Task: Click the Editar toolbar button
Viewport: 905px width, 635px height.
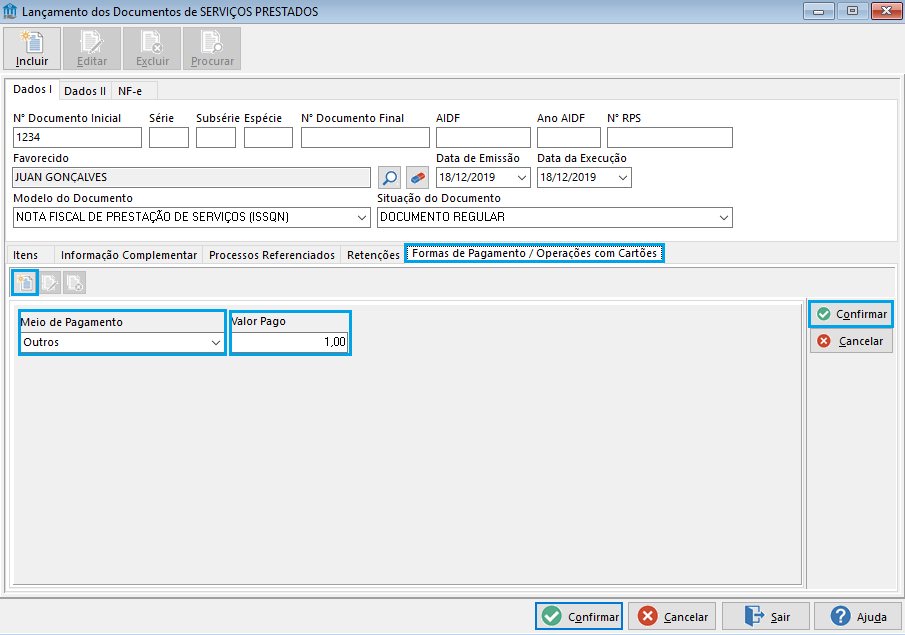Action: pos(92,48)
